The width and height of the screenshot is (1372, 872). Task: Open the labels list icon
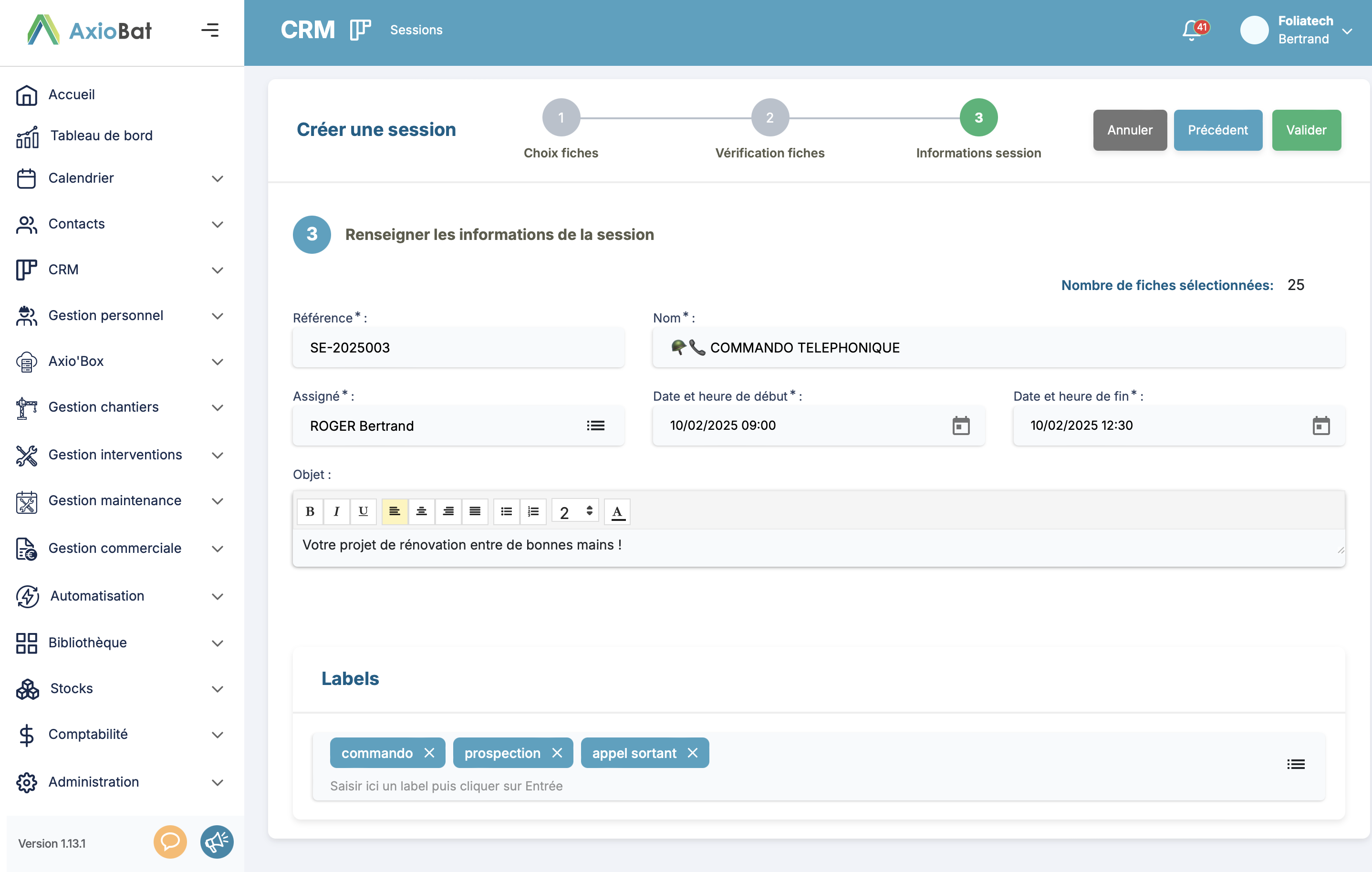pyautogui.click(x=1296, y=764)
